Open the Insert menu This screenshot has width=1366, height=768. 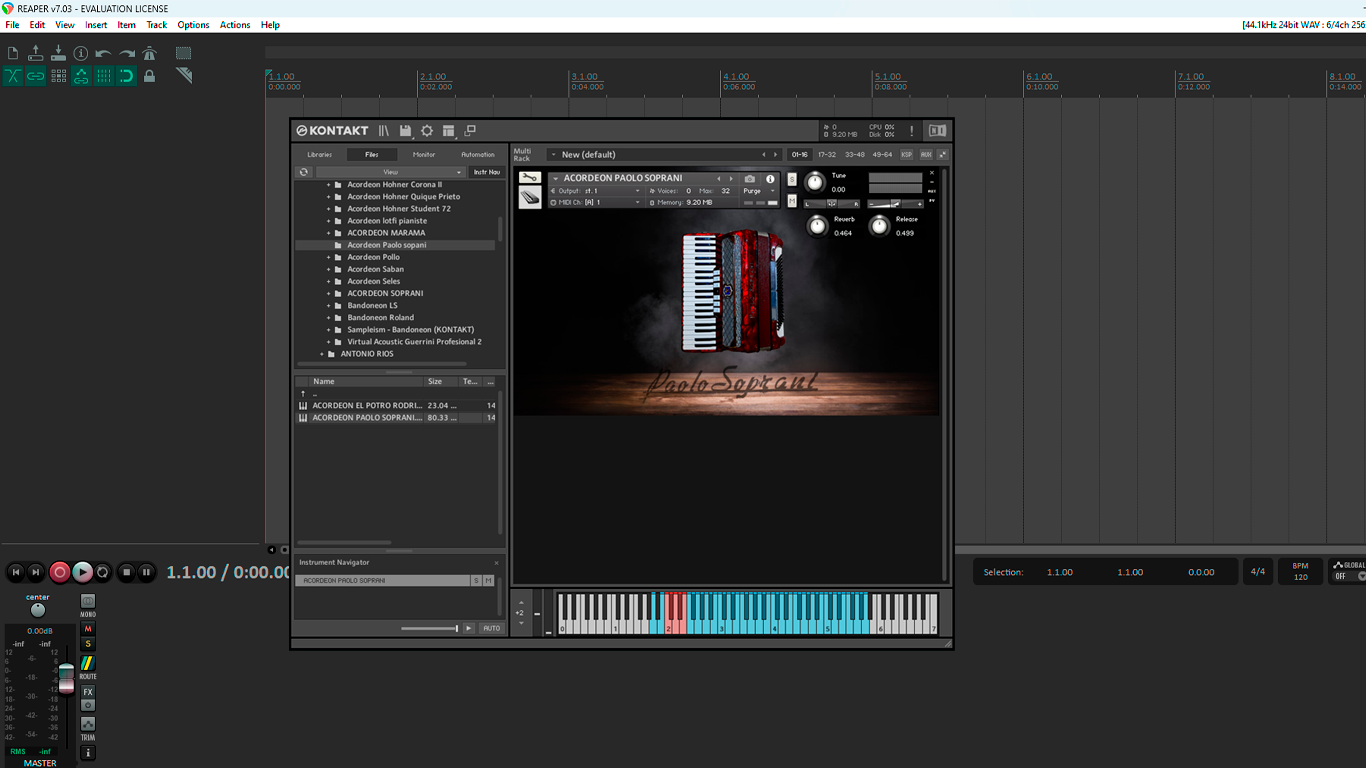tap(96, 25)
